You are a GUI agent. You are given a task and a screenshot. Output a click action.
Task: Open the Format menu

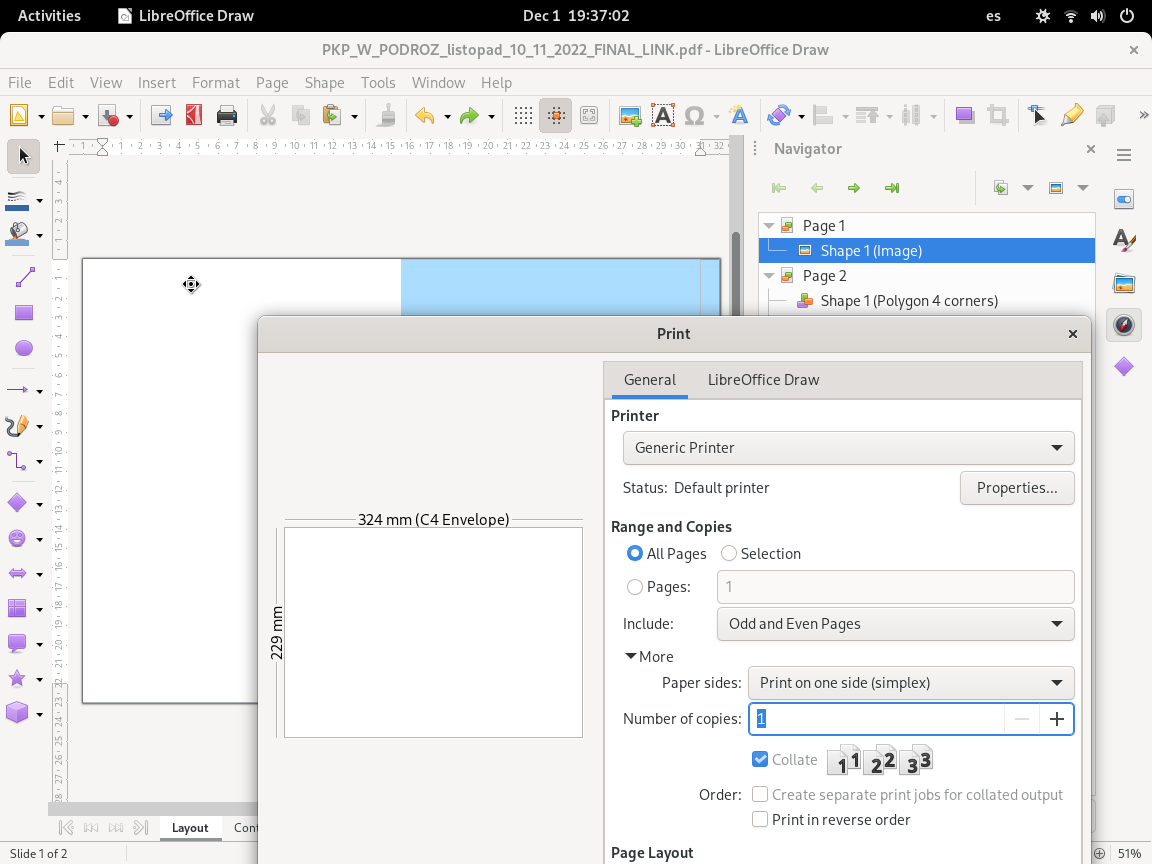point(215,83)
